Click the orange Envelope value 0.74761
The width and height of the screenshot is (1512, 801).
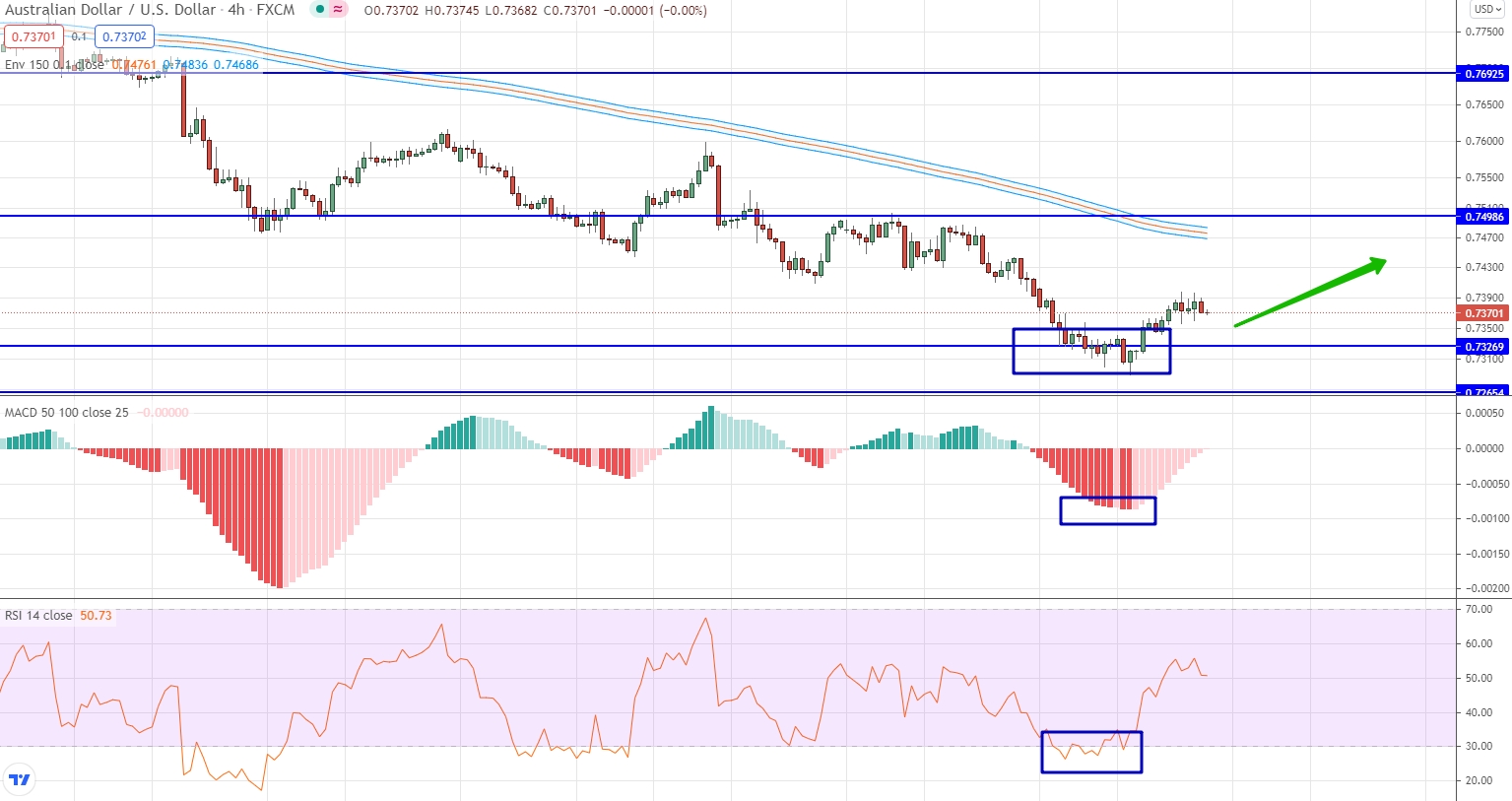tap(134, 65)
